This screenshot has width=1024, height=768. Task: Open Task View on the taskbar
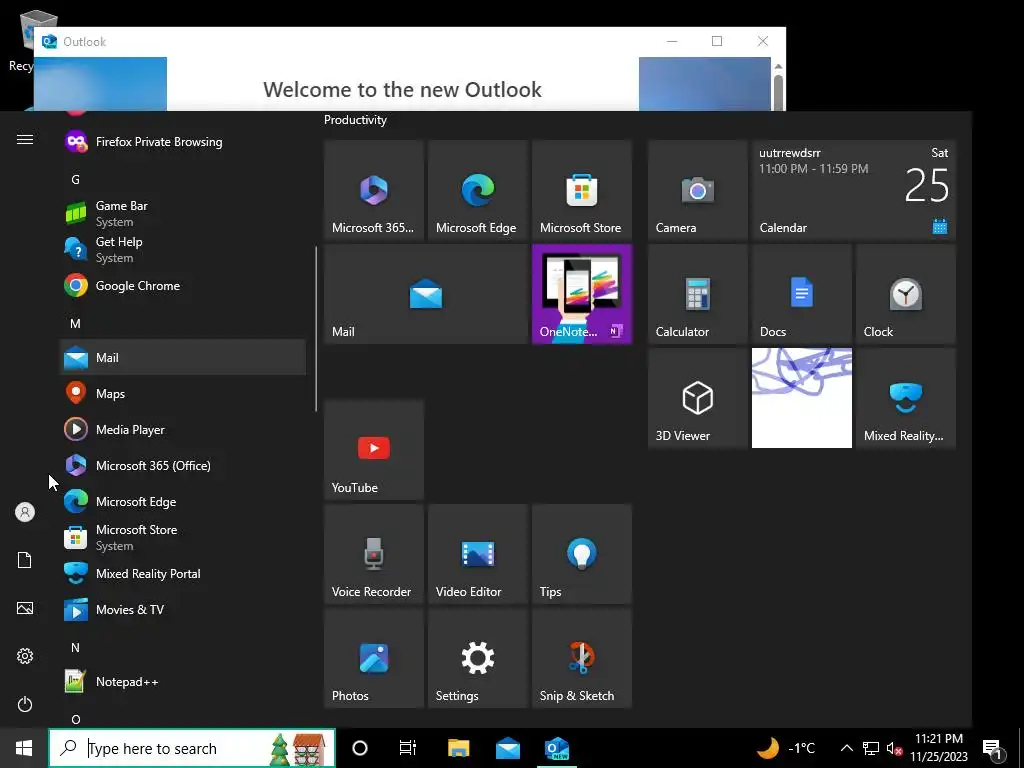coord(408,748)
